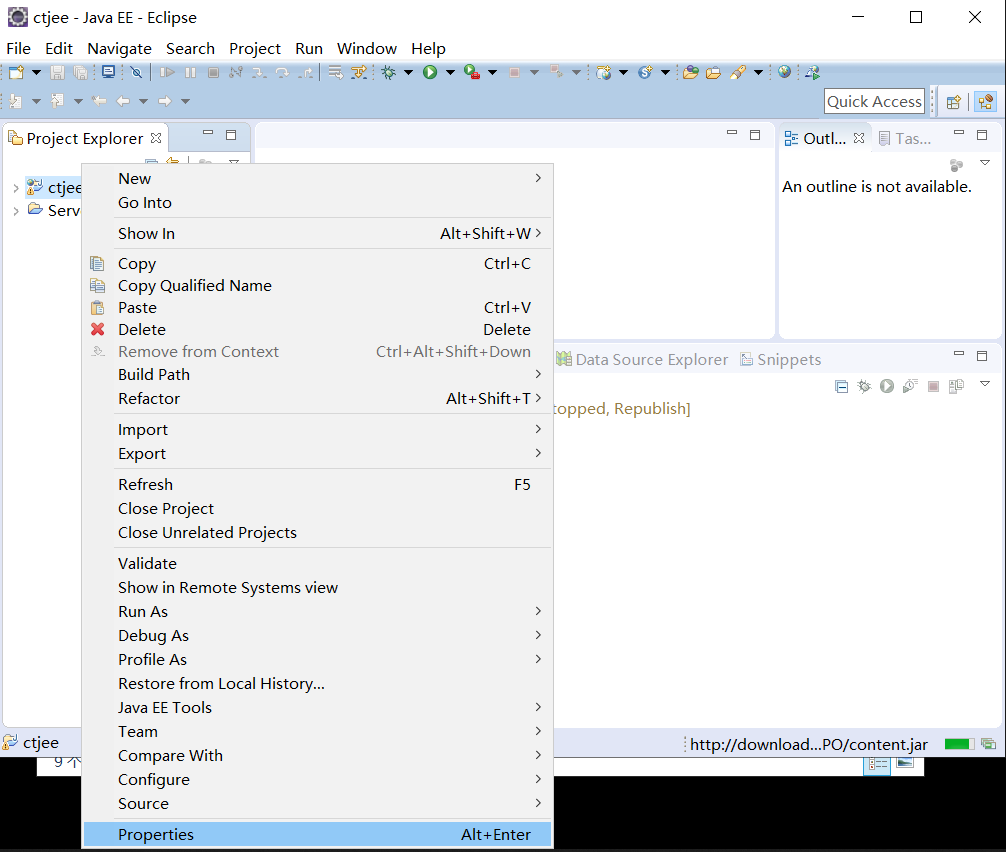
Task: Open the Servers view menu triangle
Action: pos(985,384)
